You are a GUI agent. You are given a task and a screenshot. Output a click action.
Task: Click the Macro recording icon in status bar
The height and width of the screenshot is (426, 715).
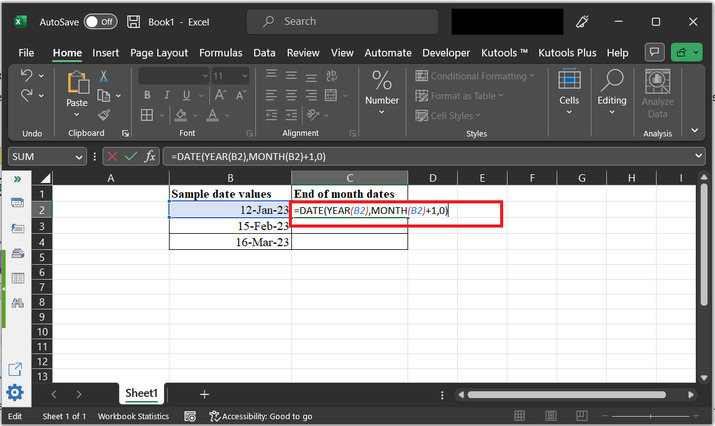190,416
